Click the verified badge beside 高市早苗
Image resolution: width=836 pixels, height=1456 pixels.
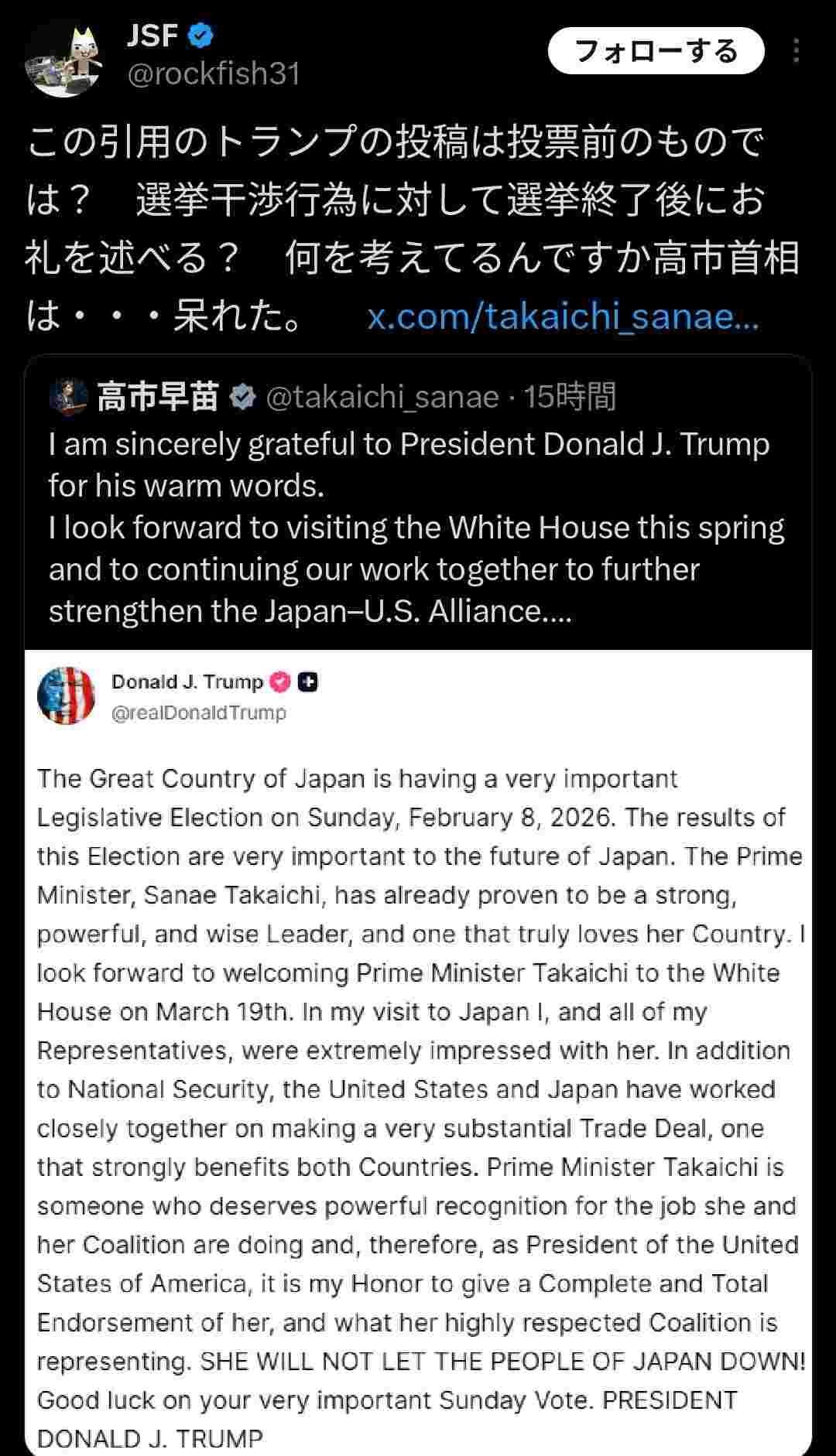[x=243, y=397]
